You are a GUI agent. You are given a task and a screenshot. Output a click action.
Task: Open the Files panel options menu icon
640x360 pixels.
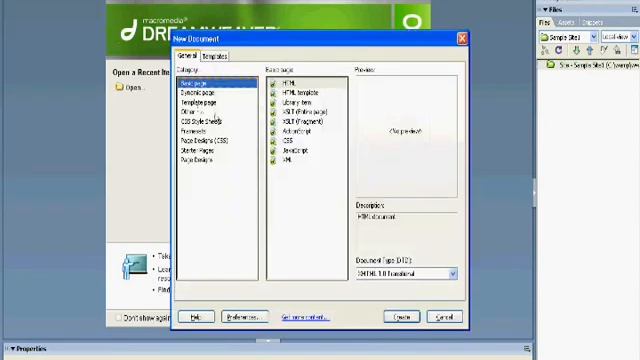coord(635,10)
